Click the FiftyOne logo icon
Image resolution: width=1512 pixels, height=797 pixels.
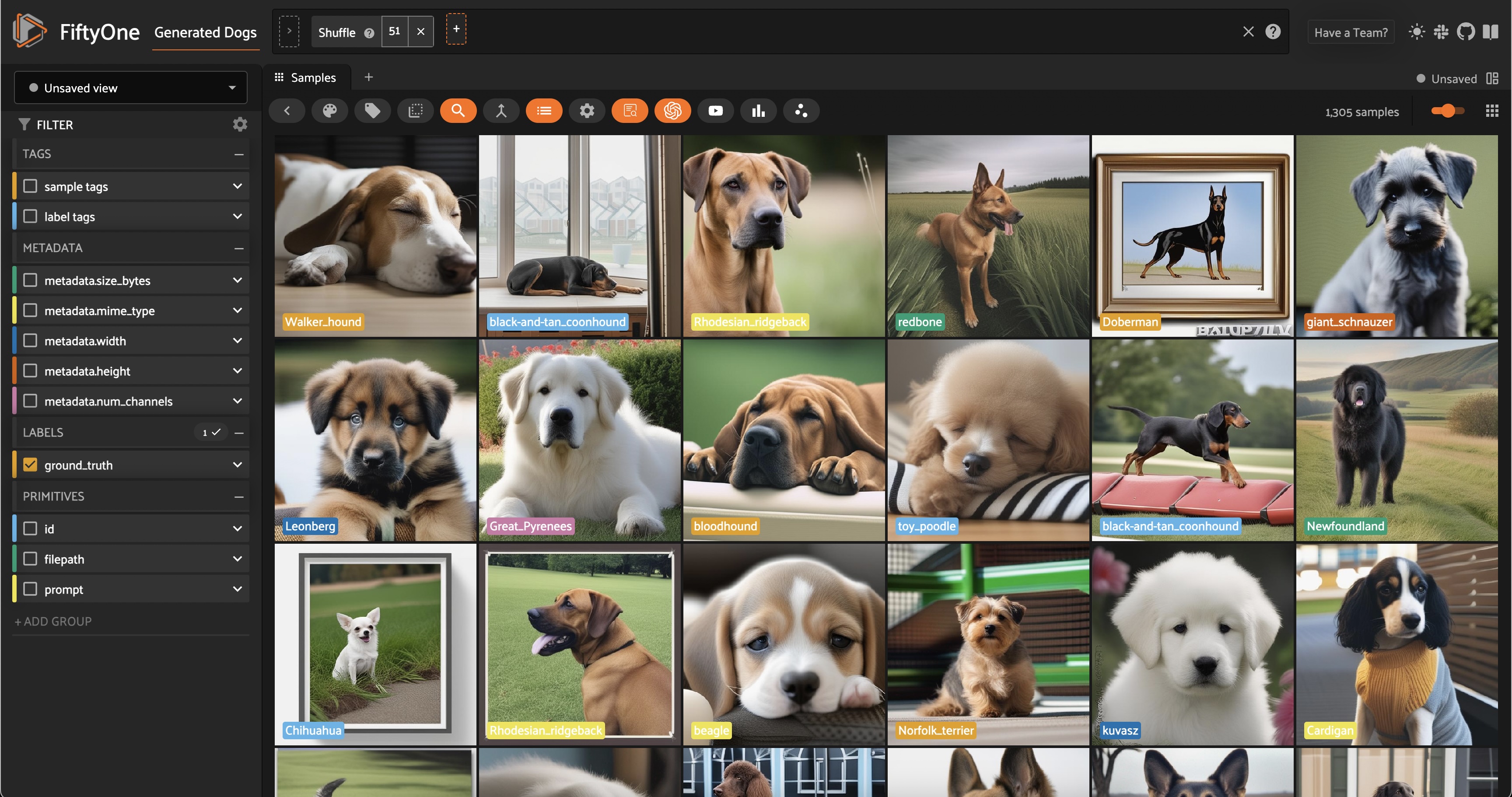[29, 31]
